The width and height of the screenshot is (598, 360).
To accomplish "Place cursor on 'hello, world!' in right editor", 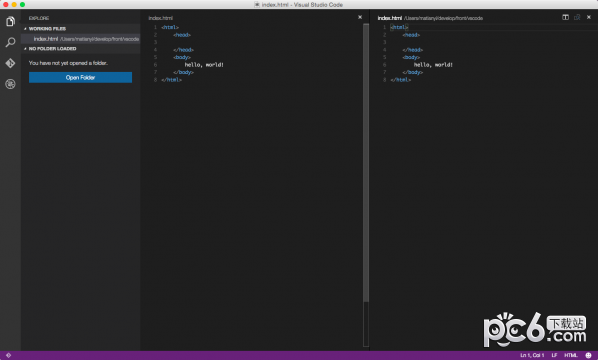I will click(433, 65).
